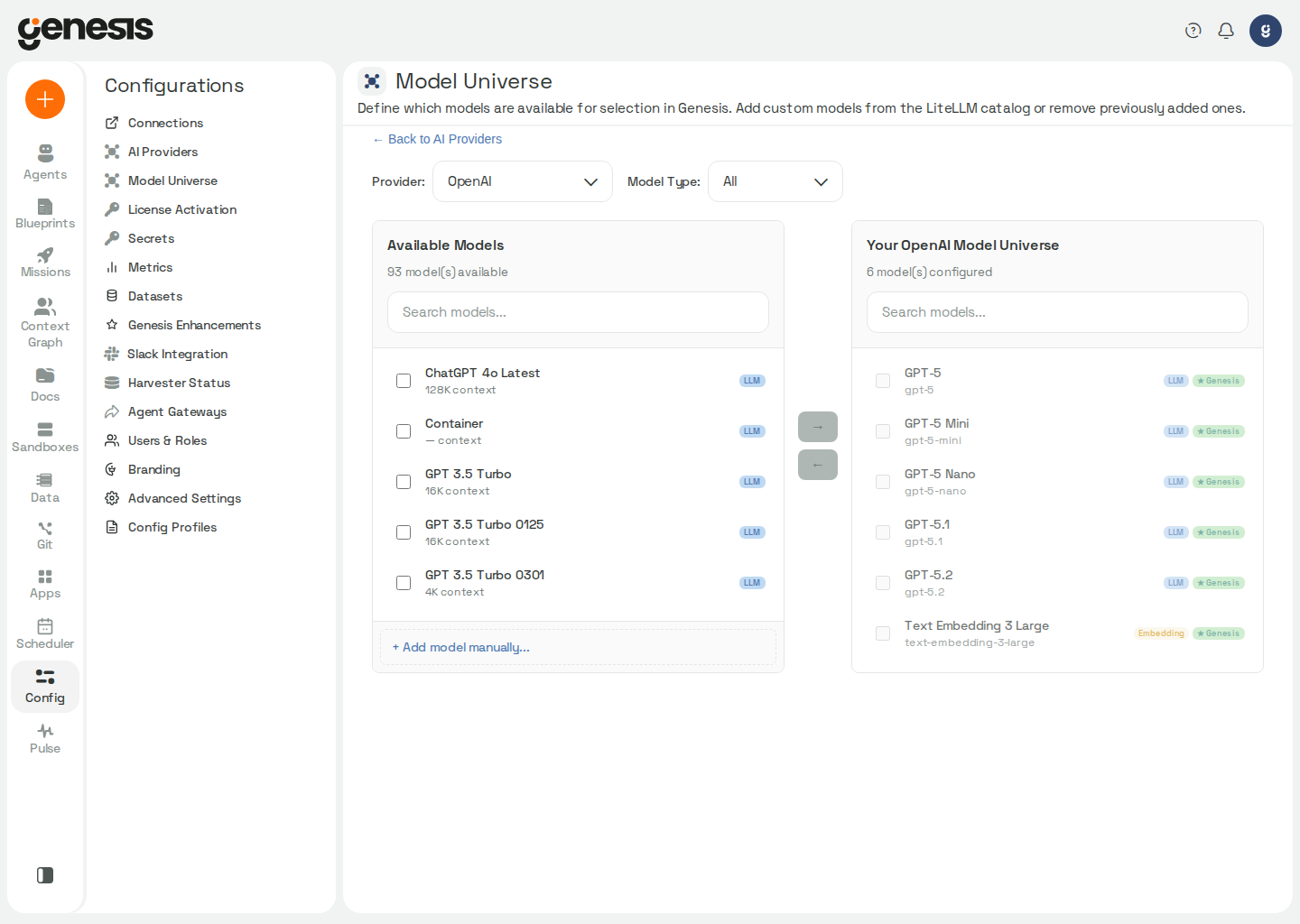Open the Docs folder icon
This screenshot has height=924, width=1300.
click(x=45, y=375)
